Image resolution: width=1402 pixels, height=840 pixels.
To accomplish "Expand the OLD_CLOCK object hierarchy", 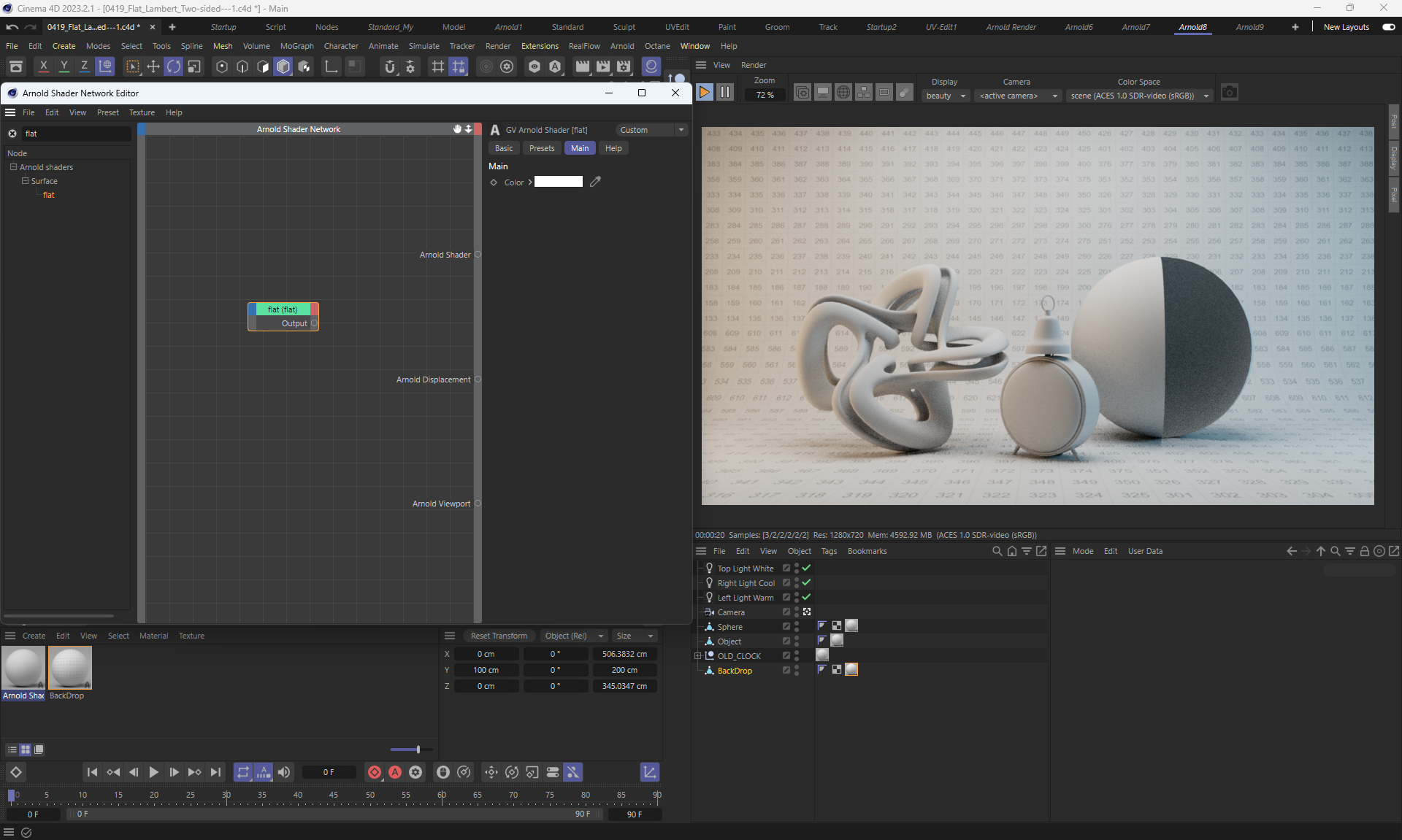I will pos(697,655).
